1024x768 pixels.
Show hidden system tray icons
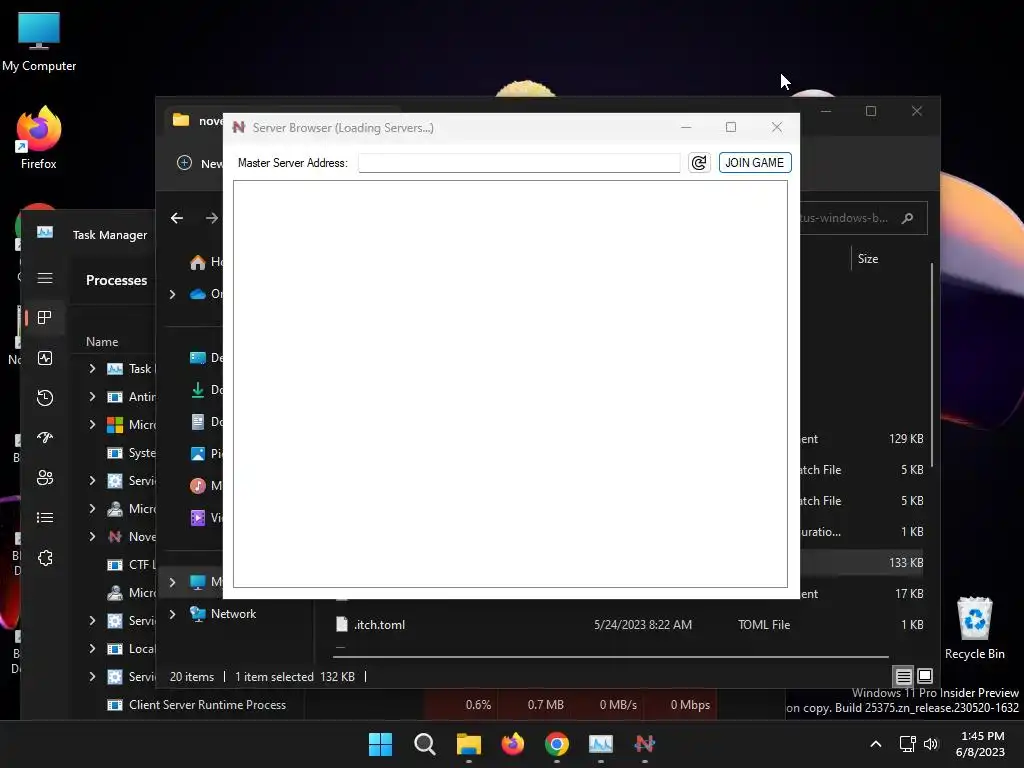pos(876,744)
